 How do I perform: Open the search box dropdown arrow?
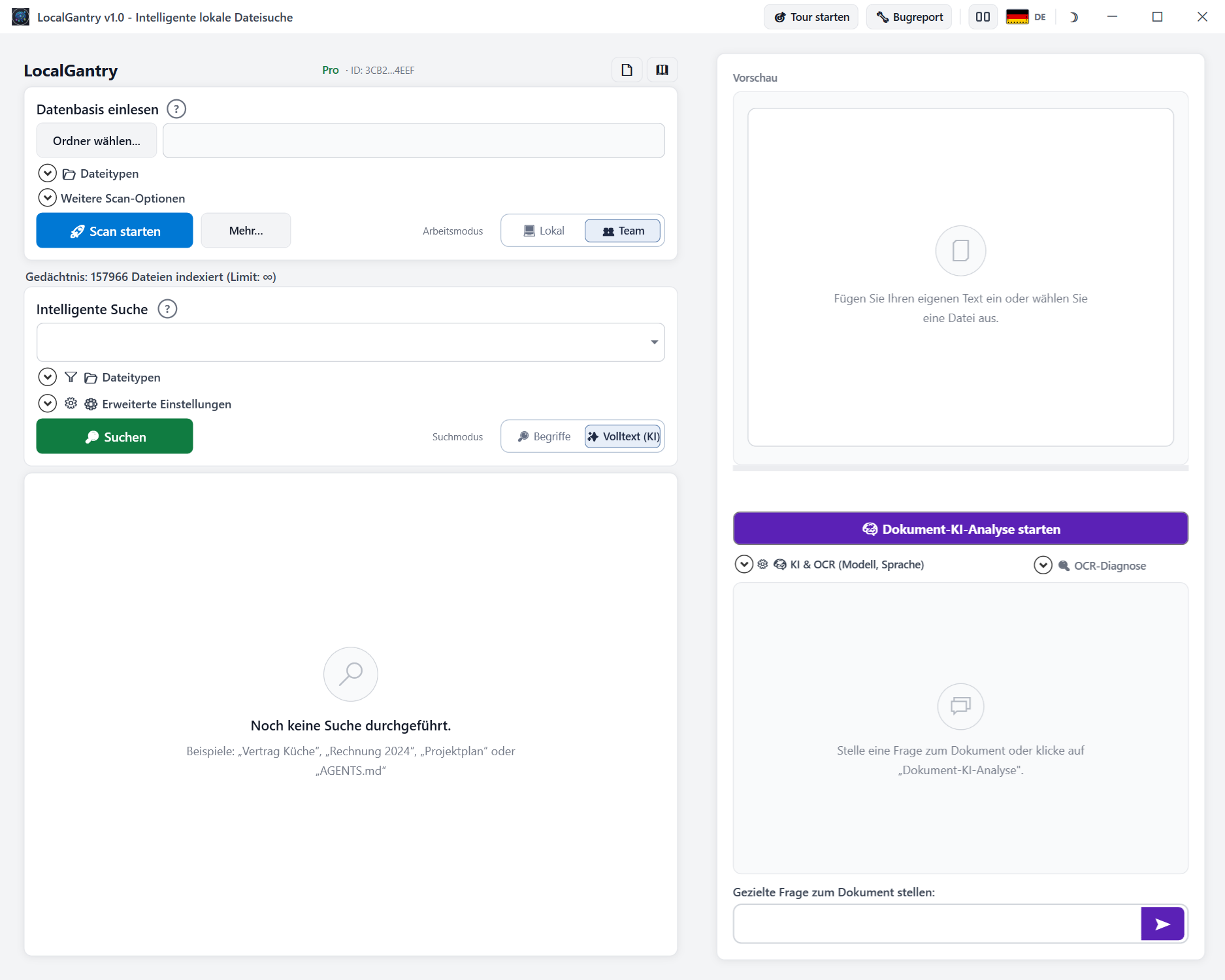[x=654, y=342]
